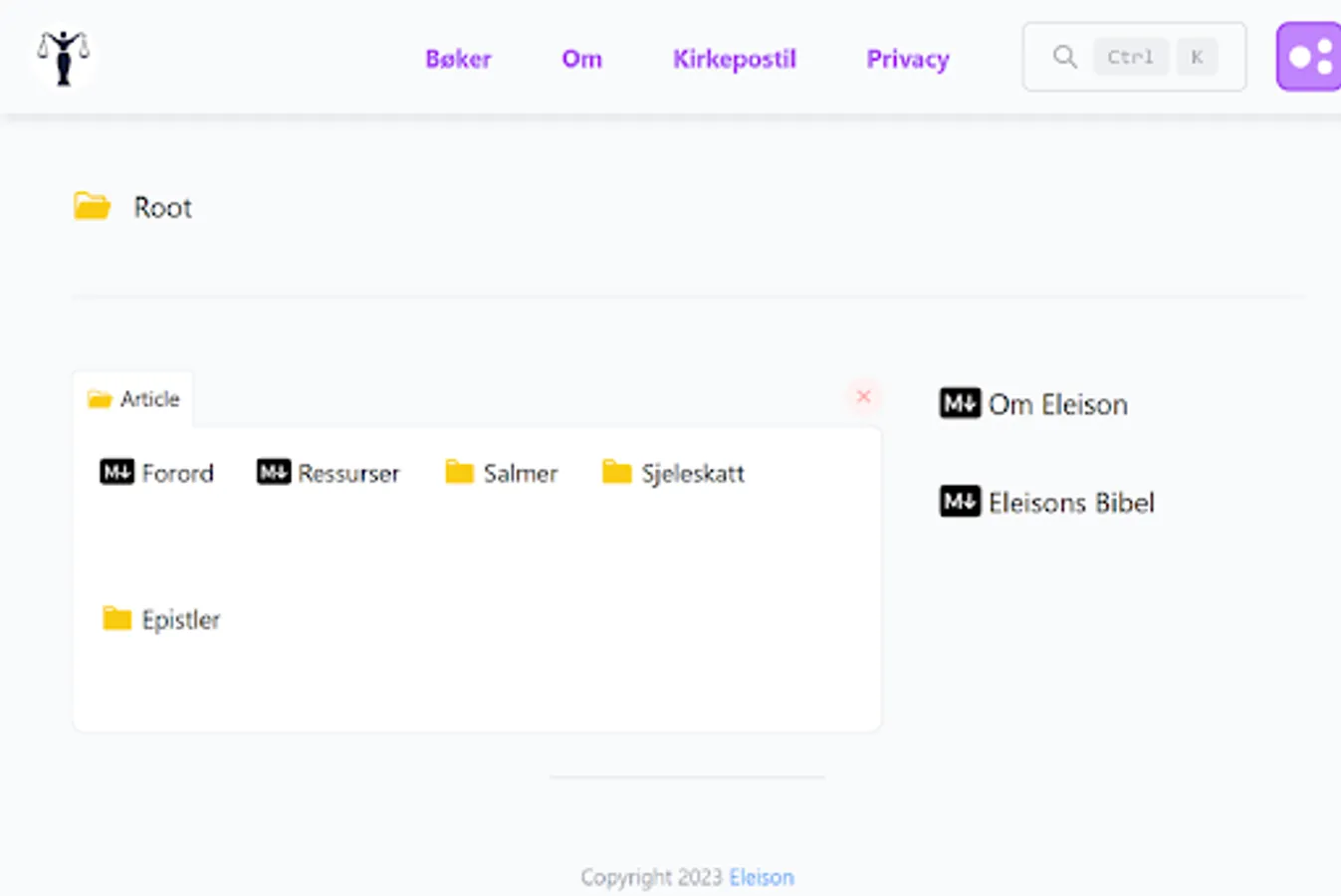Click the Eleison scales logo
1341x896 pixels.
point(64,57)
